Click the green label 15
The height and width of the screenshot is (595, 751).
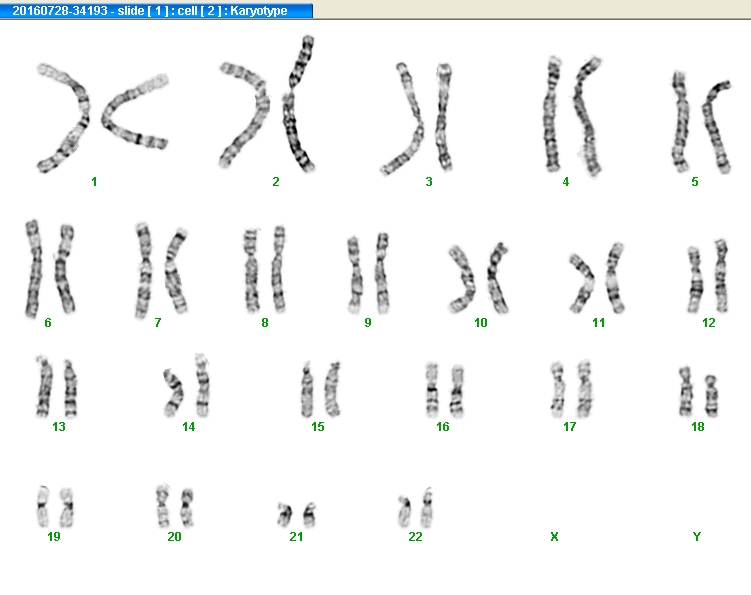318,427
